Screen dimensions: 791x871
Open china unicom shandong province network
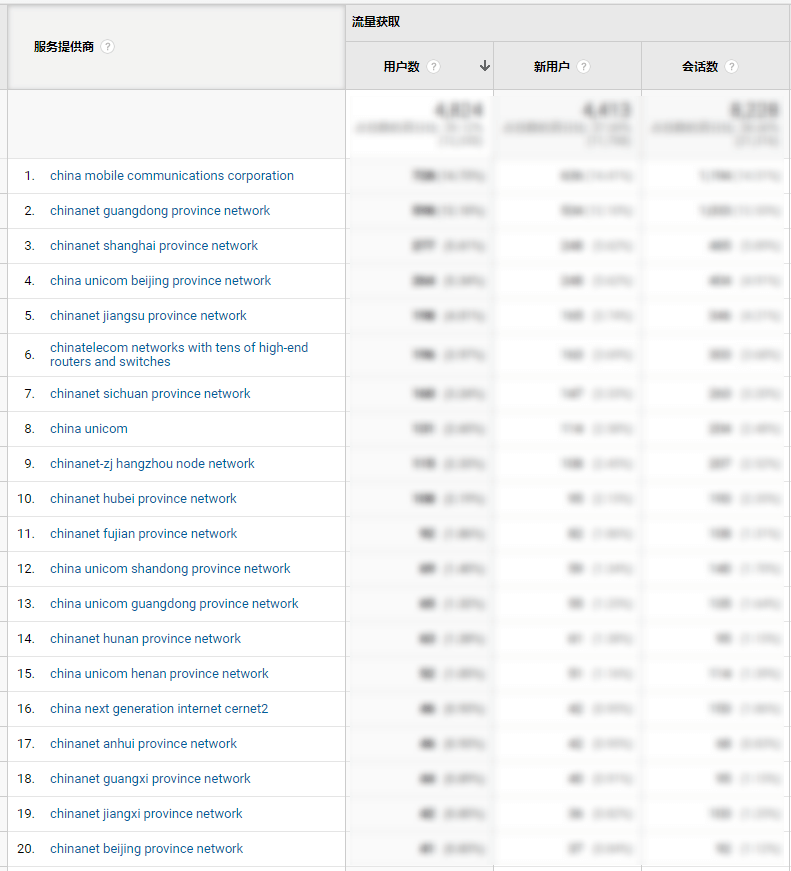point(170,568)
